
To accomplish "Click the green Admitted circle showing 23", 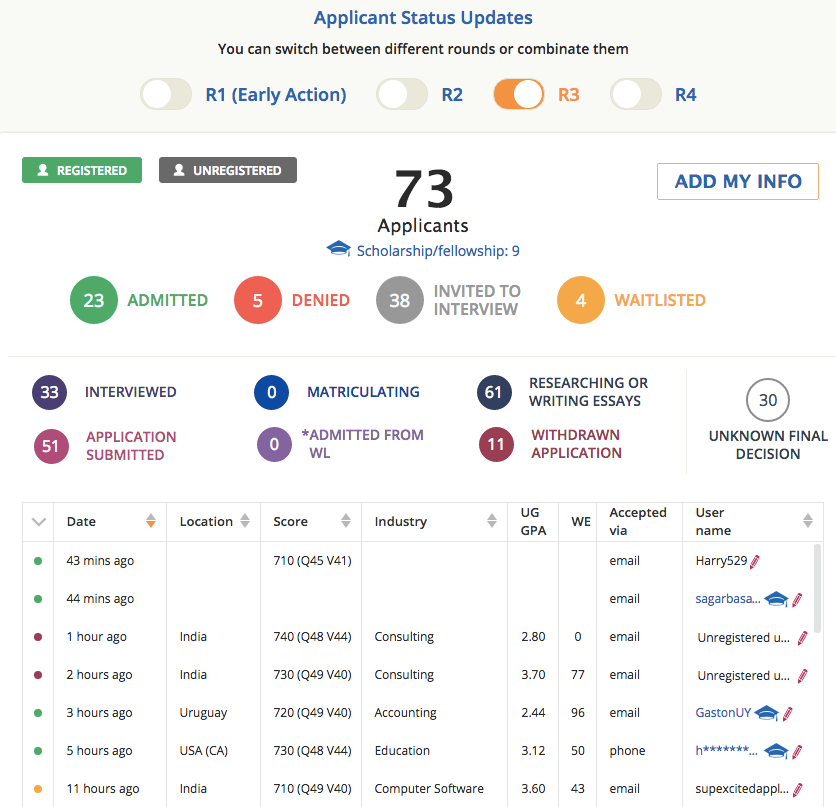I will click(x=93, y=301).
